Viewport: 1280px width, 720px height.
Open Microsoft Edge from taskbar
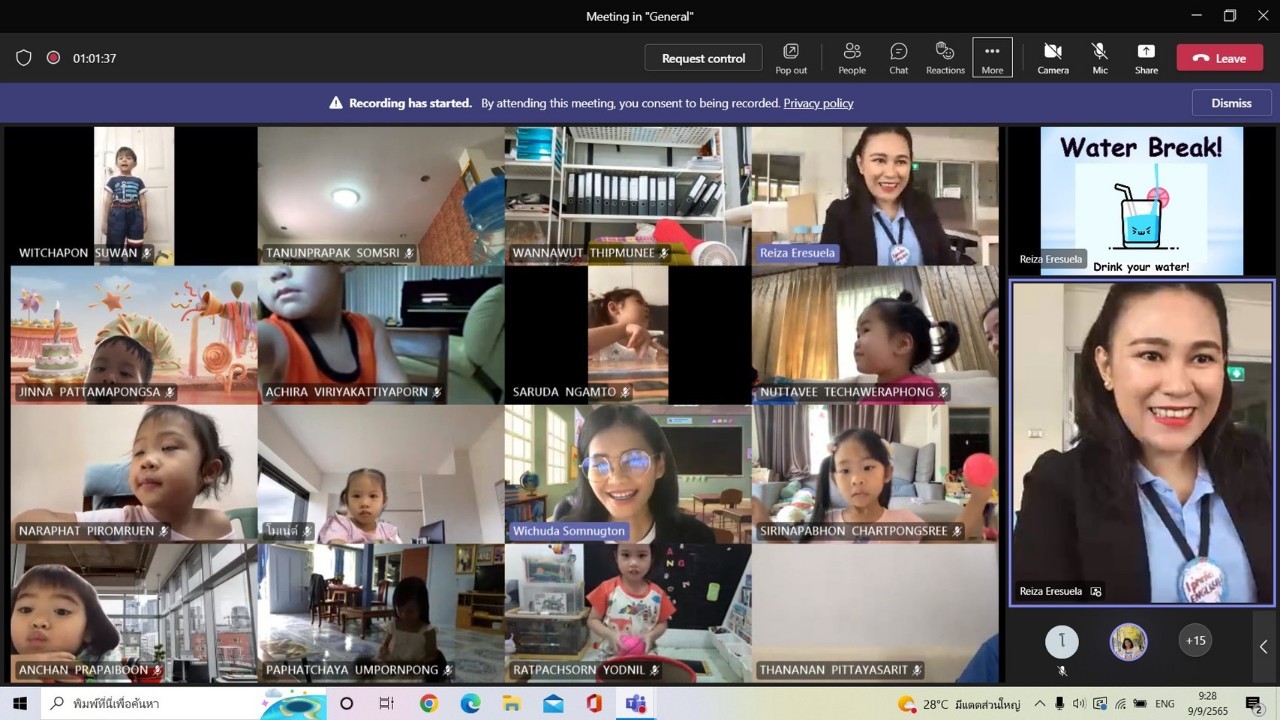[x=470, y=703]
